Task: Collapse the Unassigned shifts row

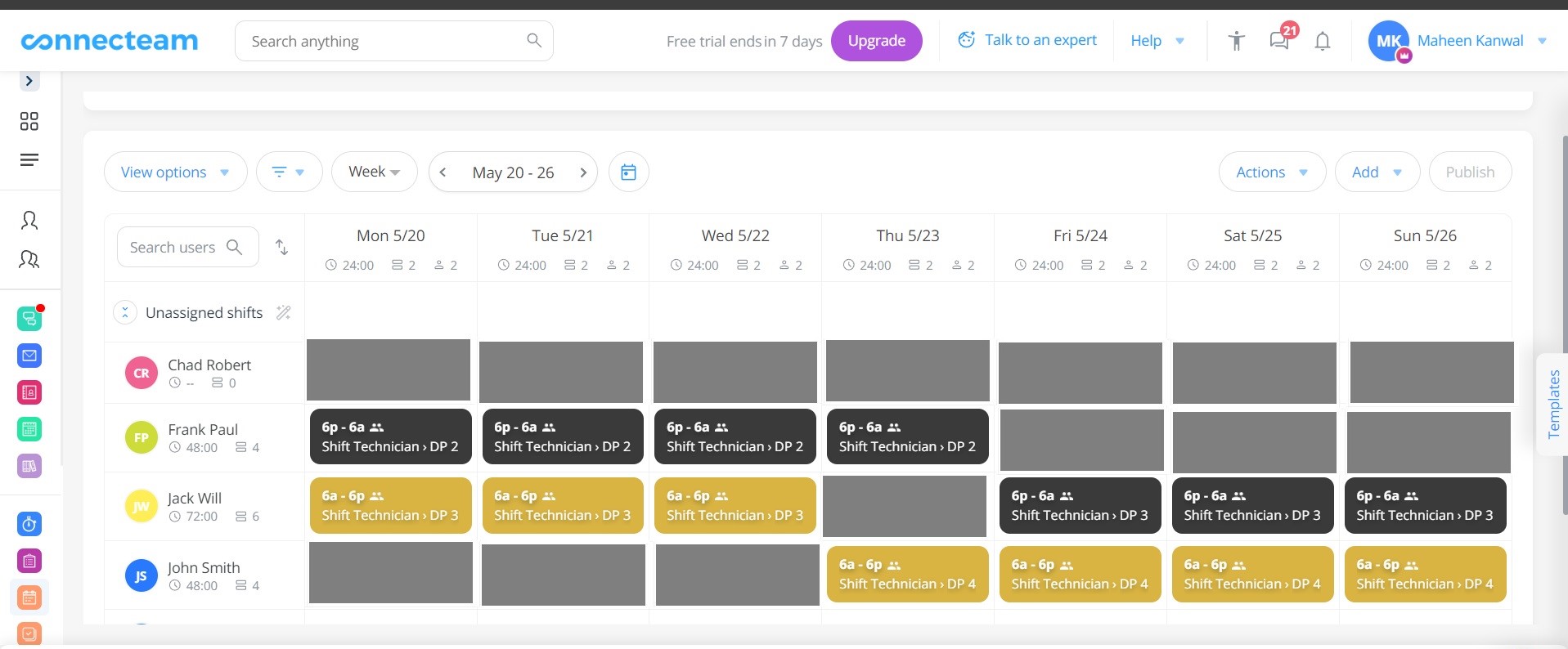Action: click(x=124, y=312)
